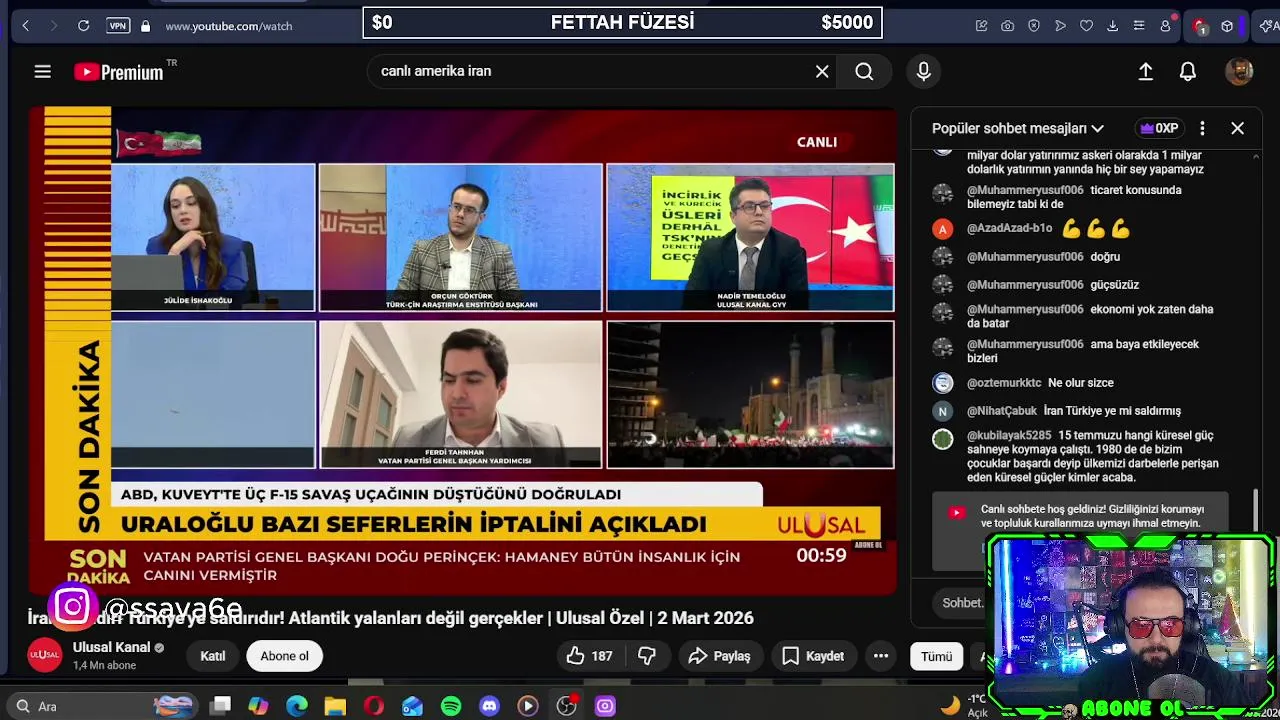The width and height of the screenshot is (1280, 720).
Task: Click the live video player
Action: tap(462, 351)
